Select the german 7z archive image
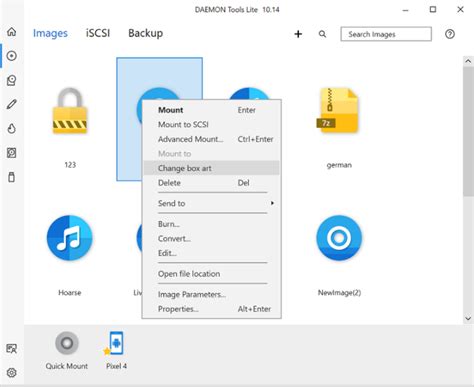 pos(339,111)
